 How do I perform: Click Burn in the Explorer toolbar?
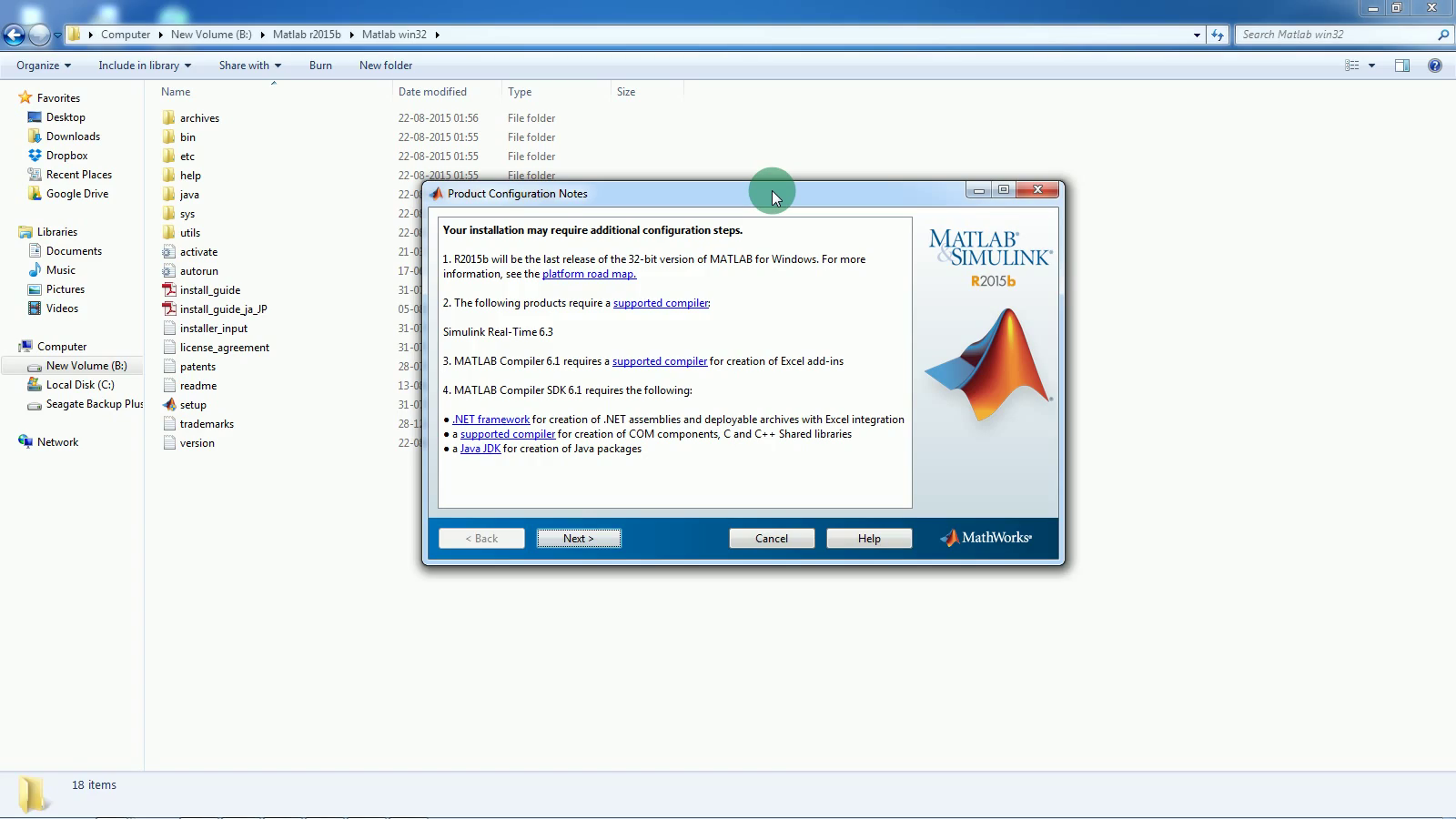click(320, 66)
